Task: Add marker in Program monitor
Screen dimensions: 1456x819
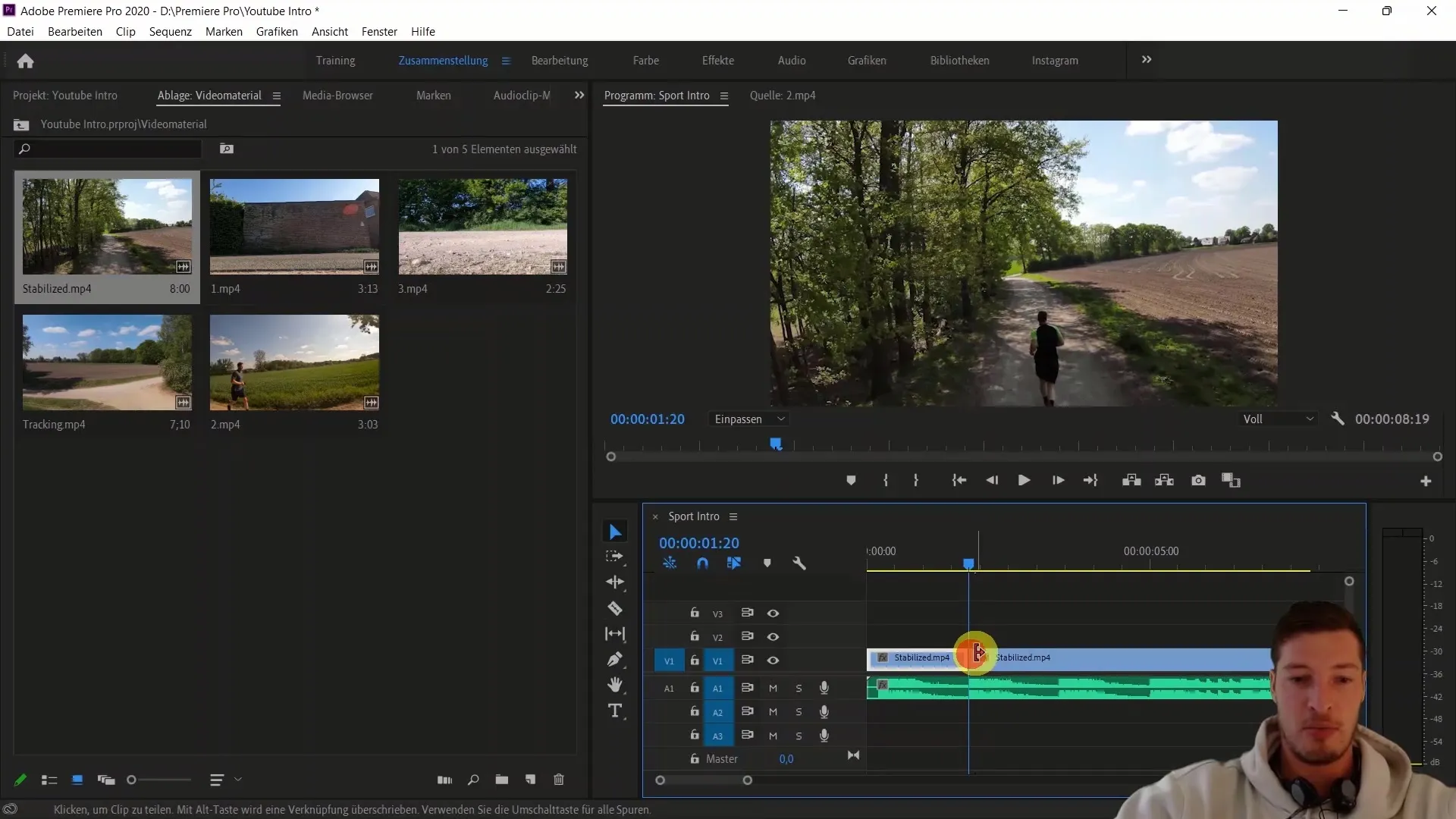Action: tap(851, 481)
